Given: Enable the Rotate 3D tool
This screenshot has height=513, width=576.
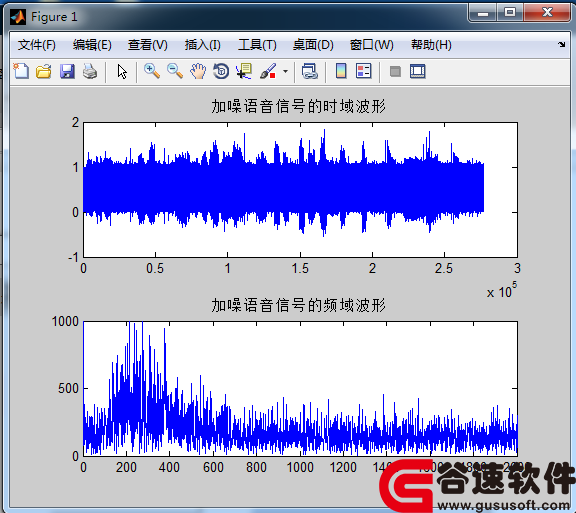Looking at the screenshot, I should click(x=221, y=71).
